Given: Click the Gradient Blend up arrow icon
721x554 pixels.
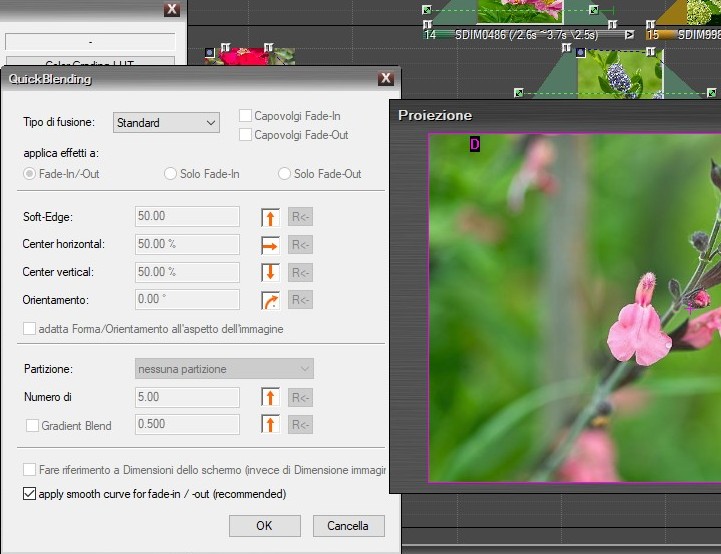Looking at the screenshot, I should (270, 425).
